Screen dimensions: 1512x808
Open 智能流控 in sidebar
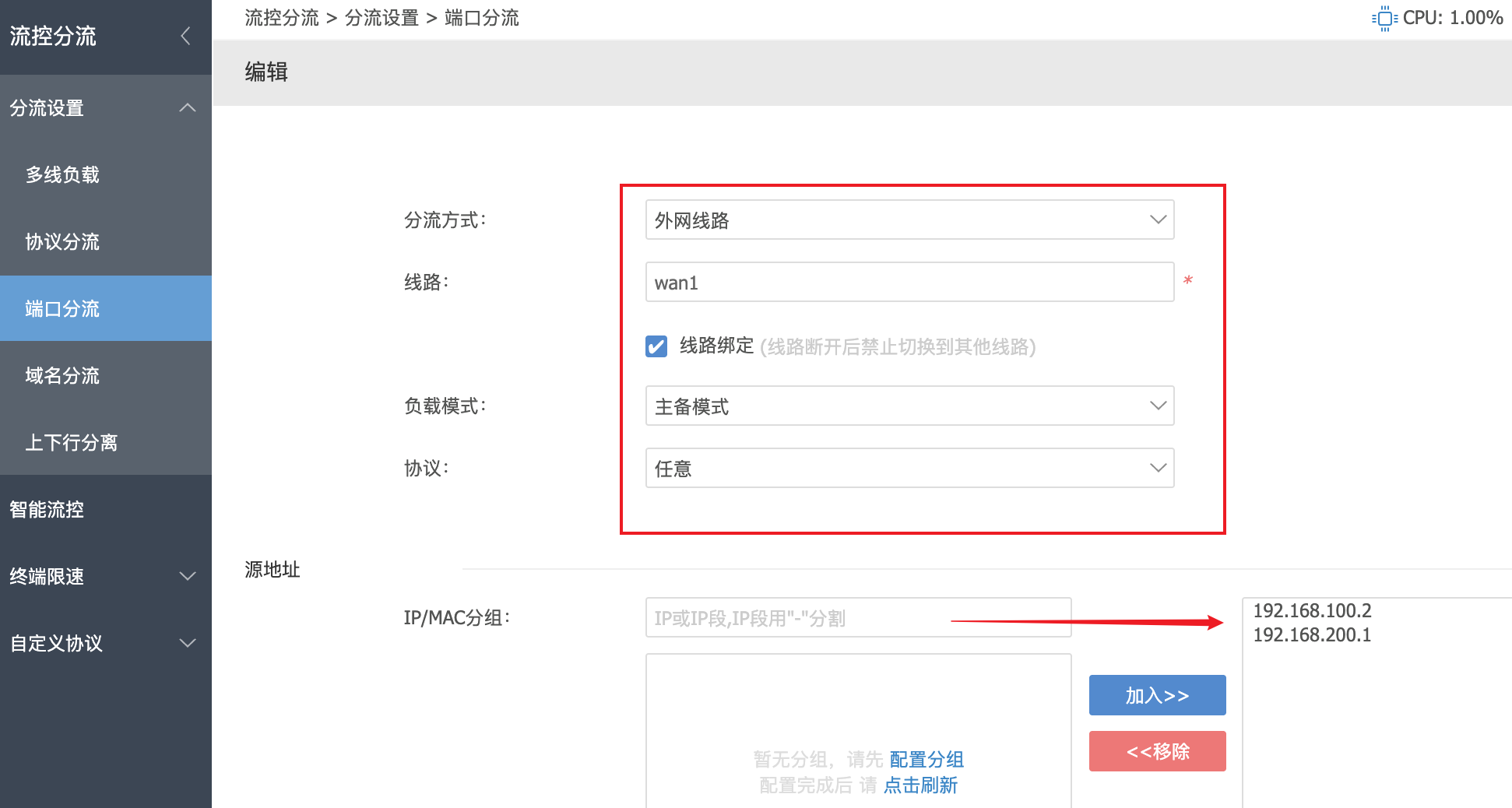coord(47,510)
